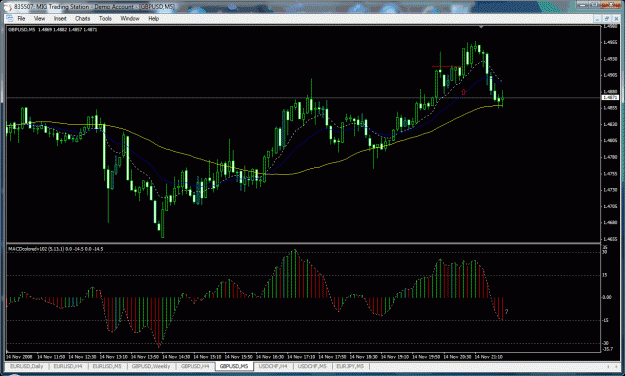Open the Help menu

(153, 18)
